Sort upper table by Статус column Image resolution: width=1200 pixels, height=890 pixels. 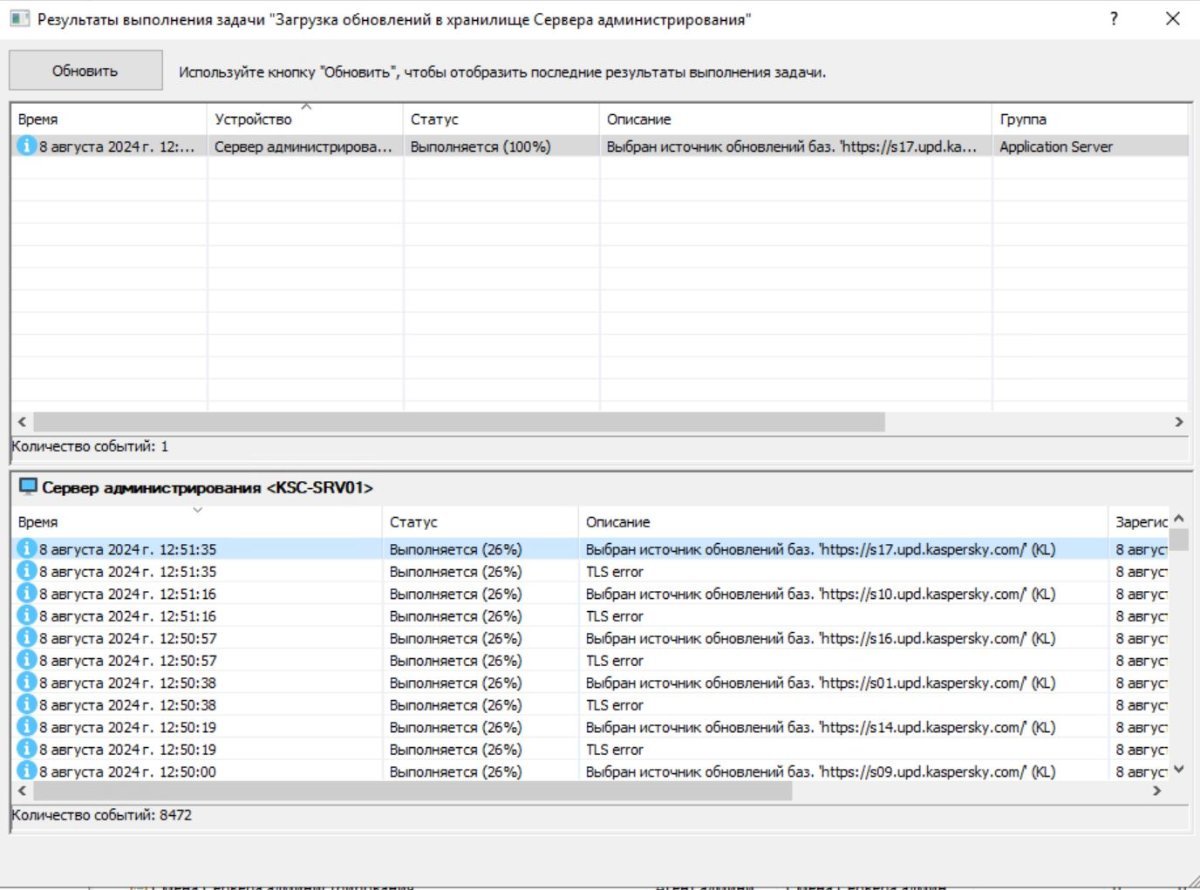tap(500, 119)
